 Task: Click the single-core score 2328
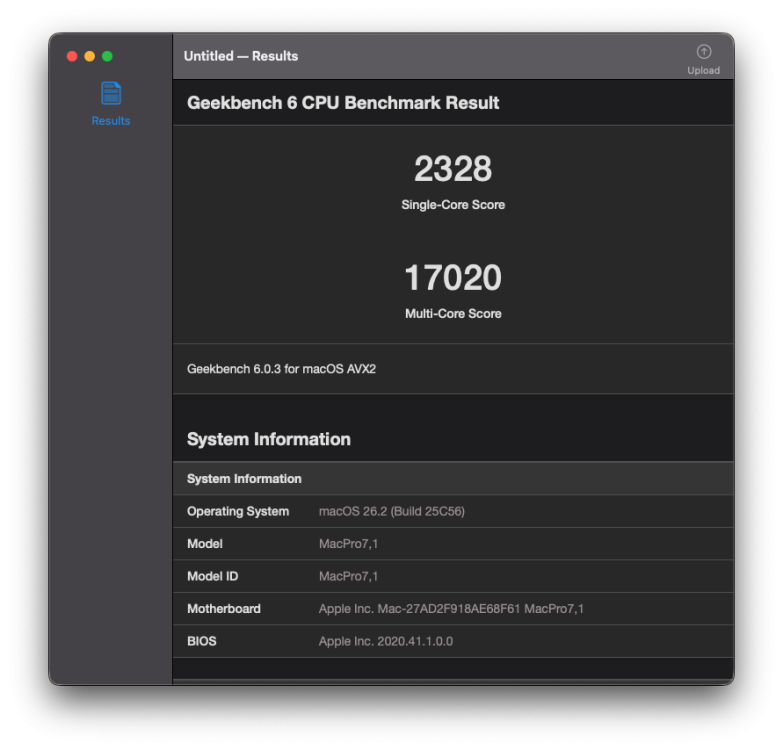pos(453,169)
